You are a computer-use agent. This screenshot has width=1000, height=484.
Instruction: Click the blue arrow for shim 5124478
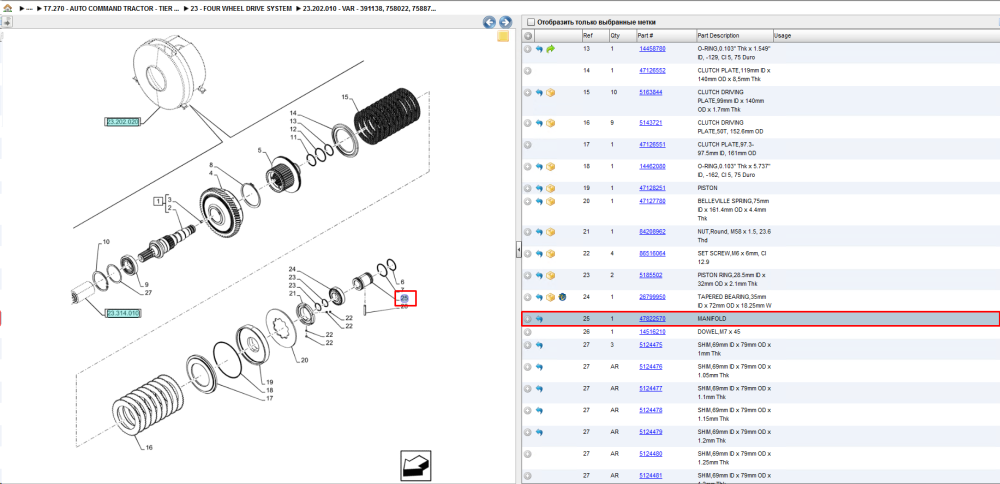(539, 410)
